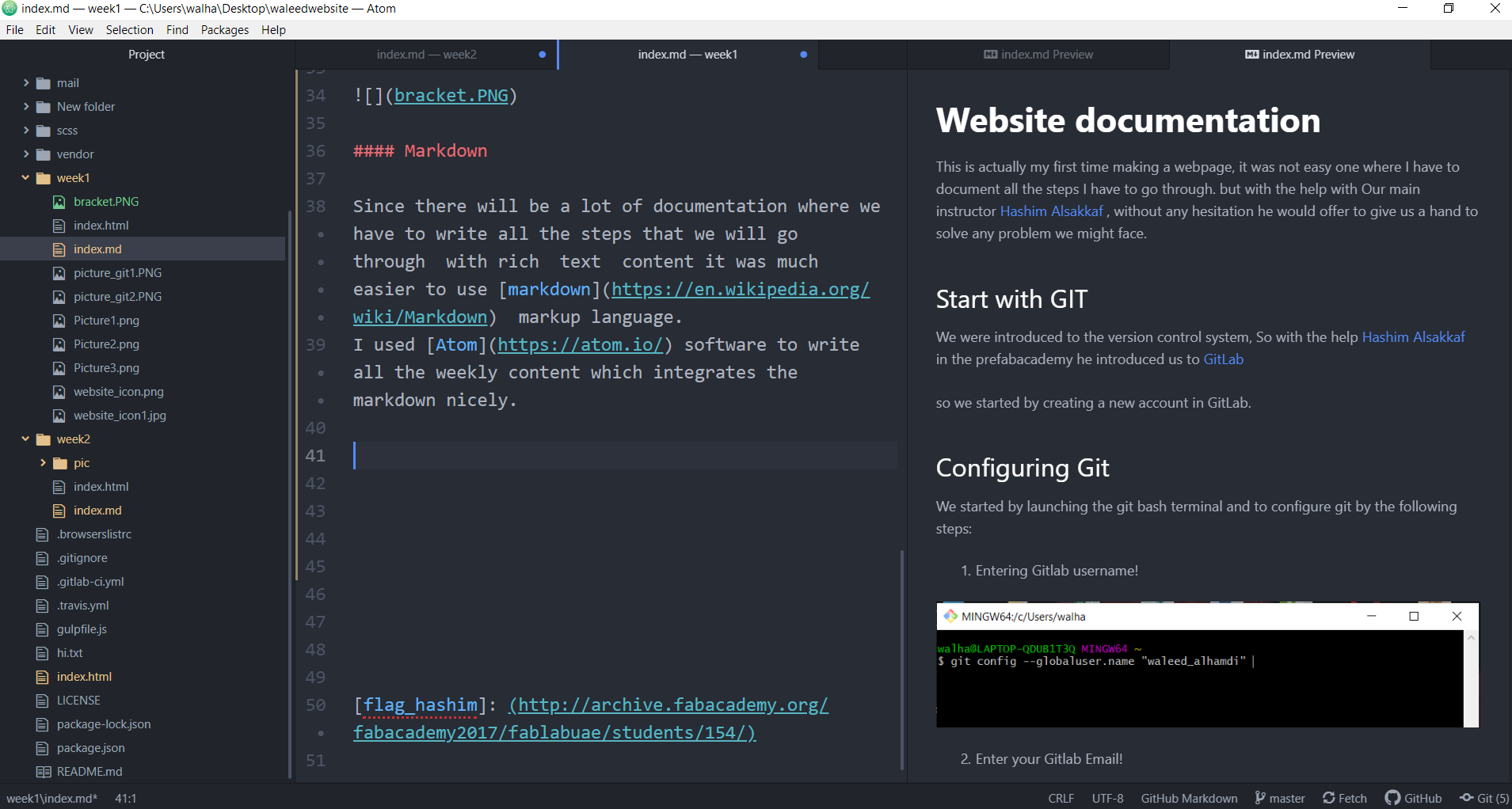Expand the pic folder chevron
The image size is (1512, 809).
point(43,463)
